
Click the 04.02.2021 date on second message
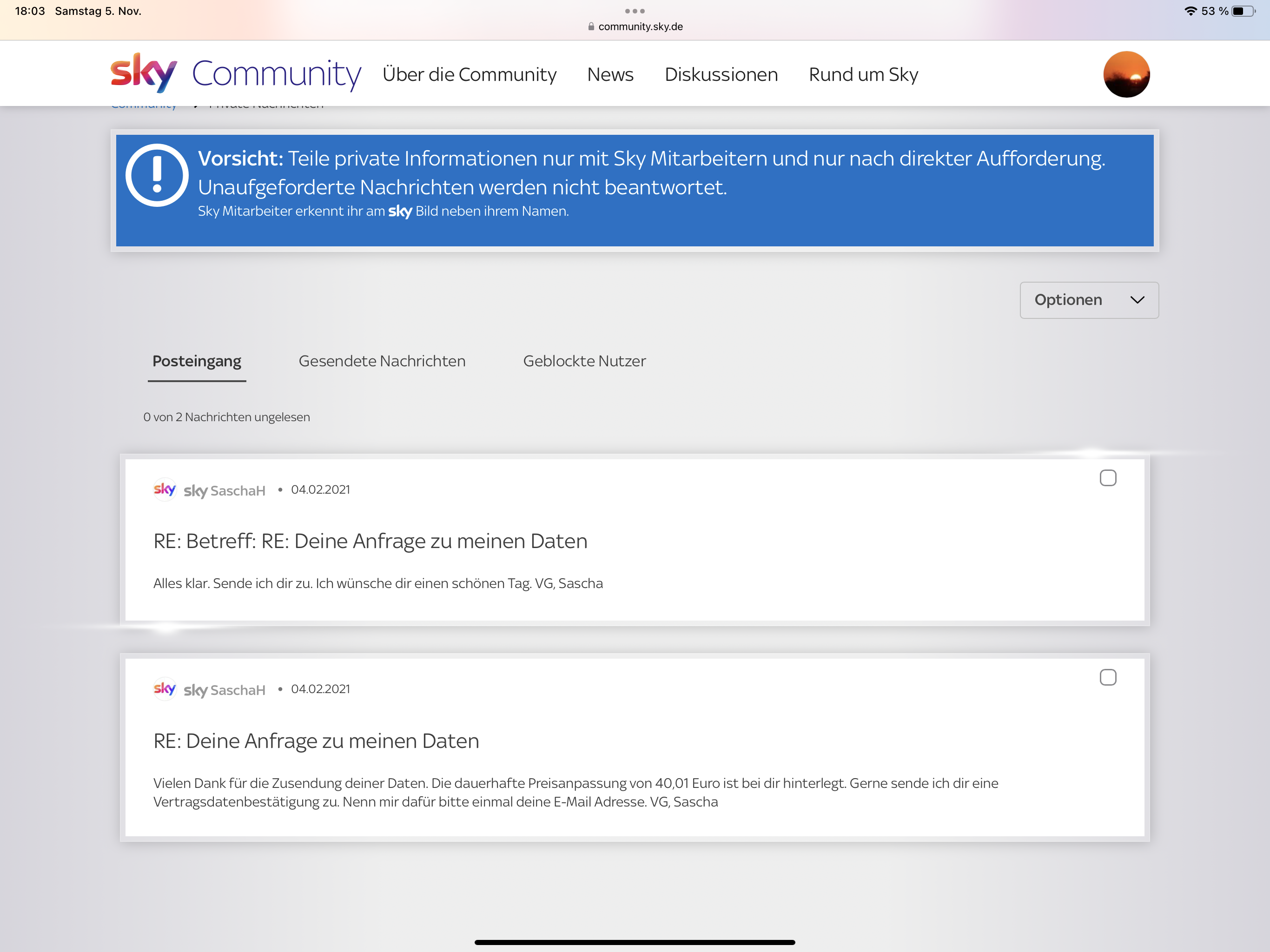[320, 688]
